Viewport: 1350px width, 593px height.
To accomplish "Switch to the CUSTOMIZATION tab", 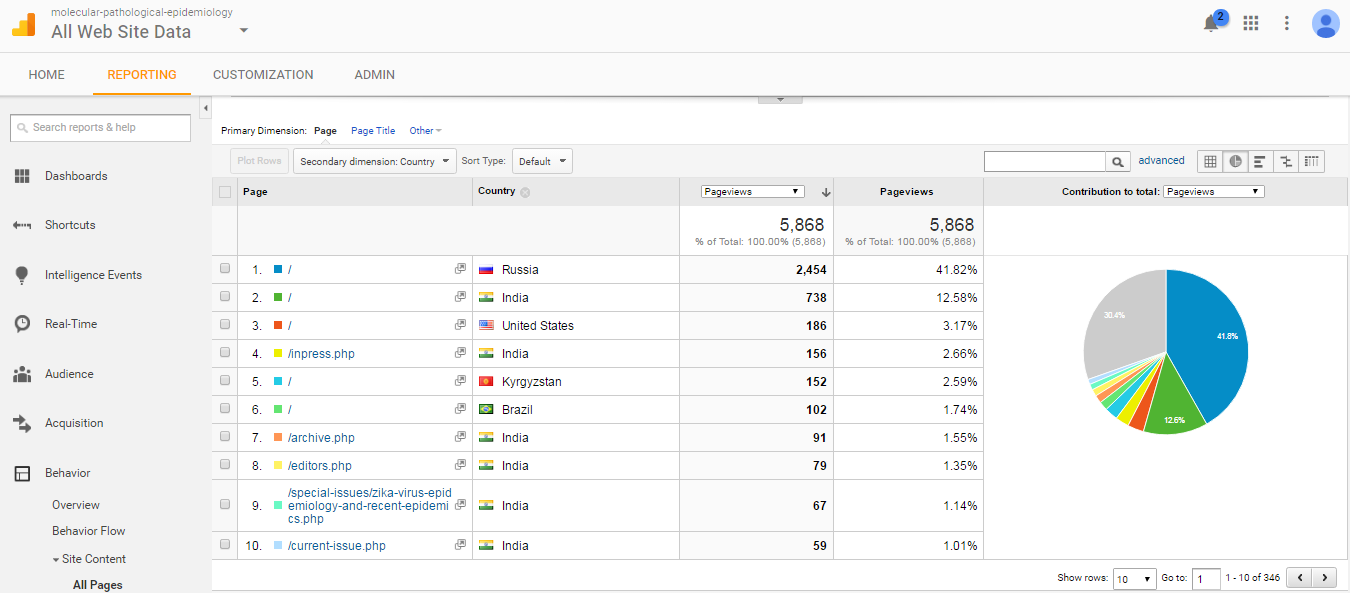I will point(263,75).
